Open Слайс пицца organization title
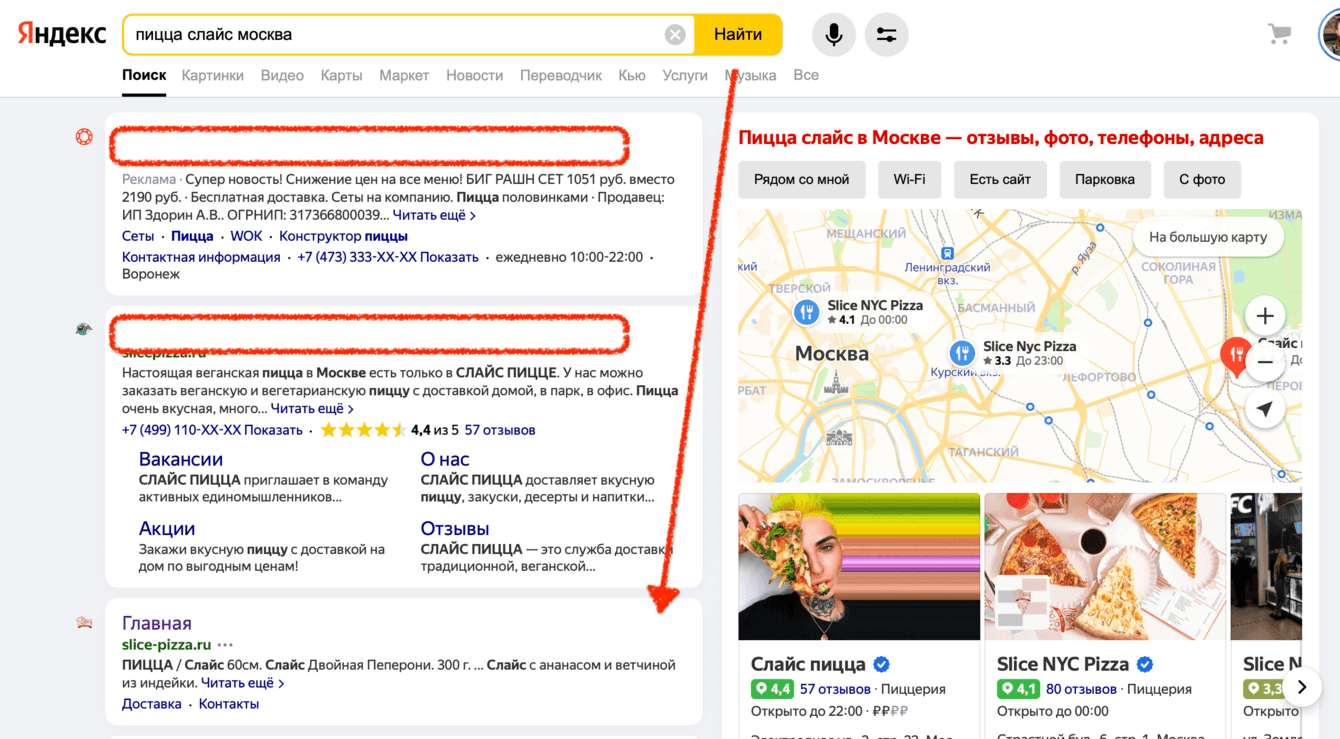The height and width of the screenshot is (739, 1340). pyautogui.click(x=808, y=664)
